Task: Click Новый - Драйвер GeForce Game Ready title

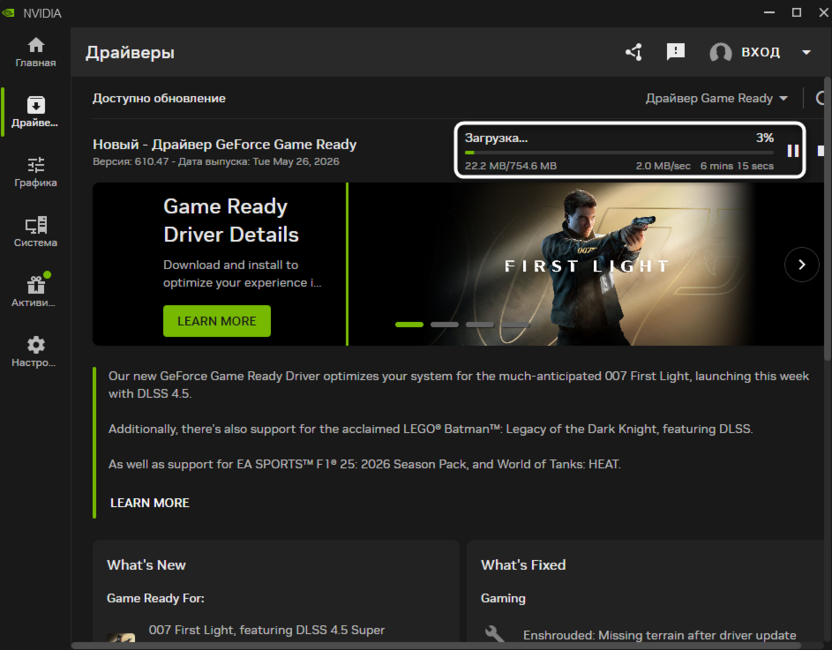Action: (224, 144)
